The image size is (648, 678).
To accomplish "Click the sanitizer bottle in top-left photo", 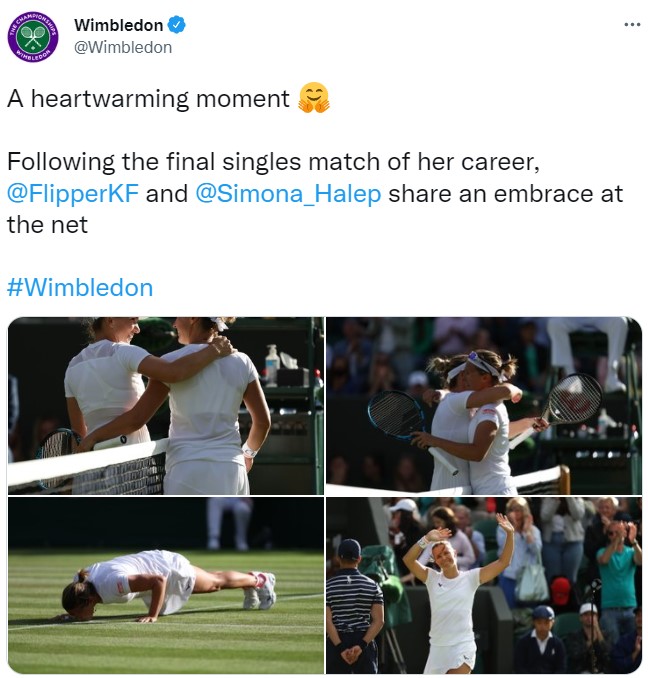I will coord(271,364).
